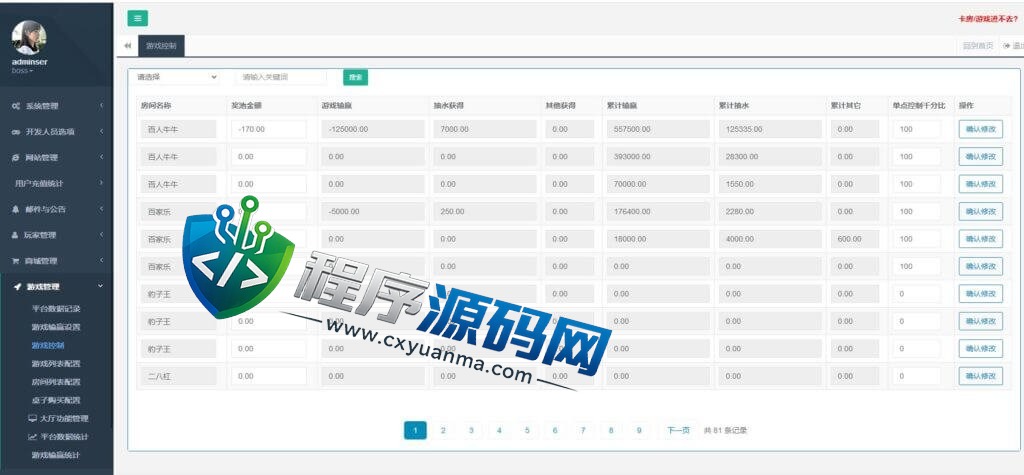Select 游戏控制 in the sidebar submenu
The height and width of the screenshot is (475, 1024).
[48, 345]
